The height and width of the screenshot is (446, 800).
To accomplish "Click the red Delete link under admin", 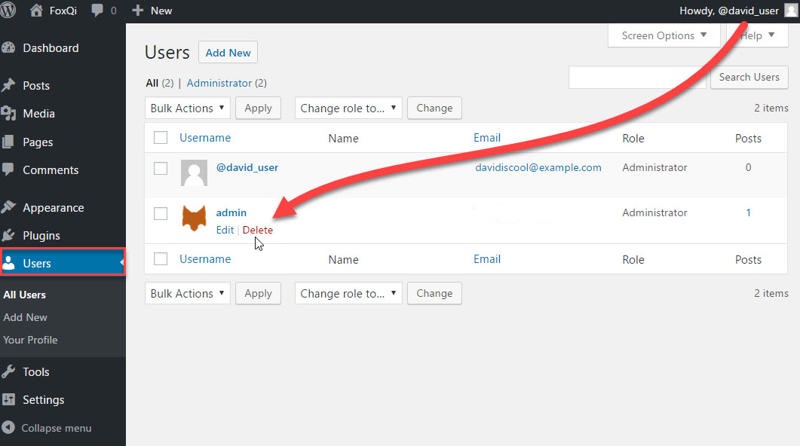I will pyautogui.click(x=257, y=230).
